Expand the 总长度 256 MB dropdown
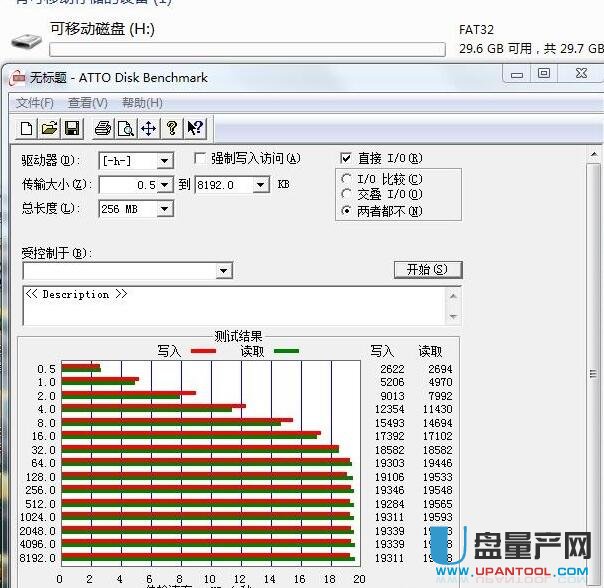 click(x=165, y=209)
